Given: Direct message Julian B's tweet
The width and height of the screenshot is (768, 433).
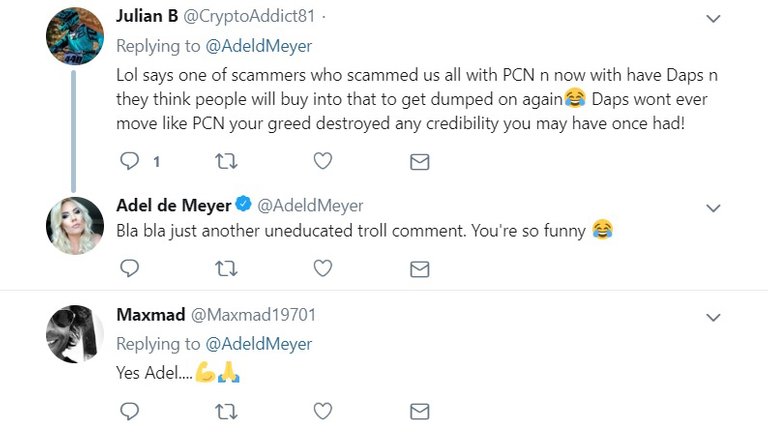Looking at the screenshot, I should pos(420,161).
